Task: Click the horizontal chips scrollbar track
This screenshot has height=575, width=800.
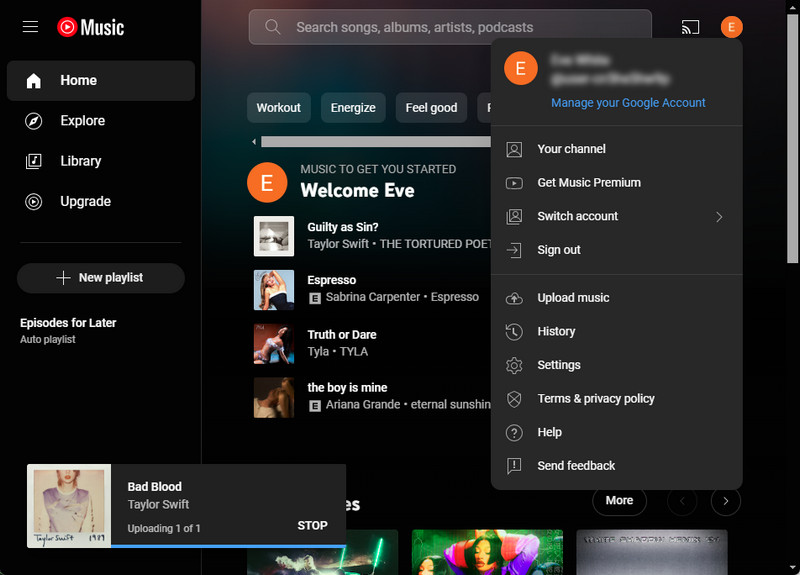Action: coord(376,141)
